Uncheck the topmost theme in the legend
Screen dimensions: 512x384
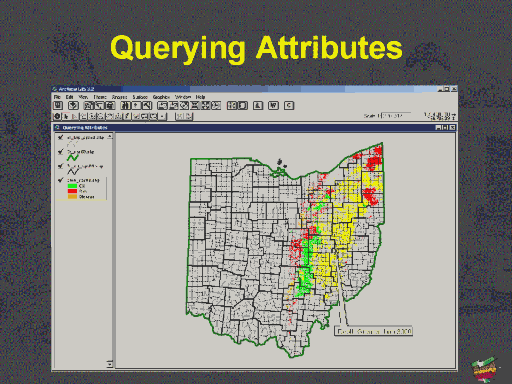tap(61, 137)
